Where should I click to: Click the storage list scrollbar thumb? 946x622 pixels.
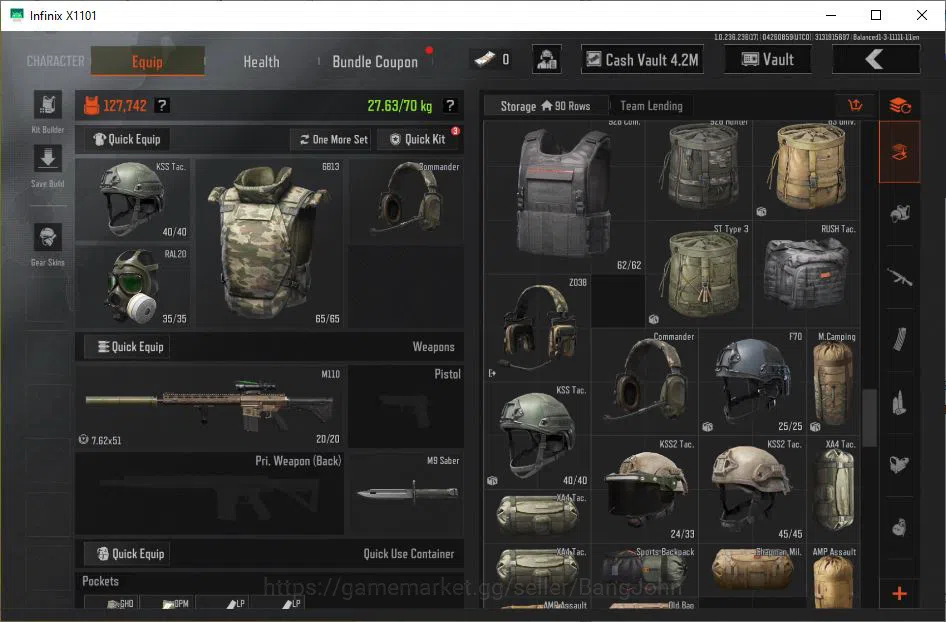(x=869, y=417)
